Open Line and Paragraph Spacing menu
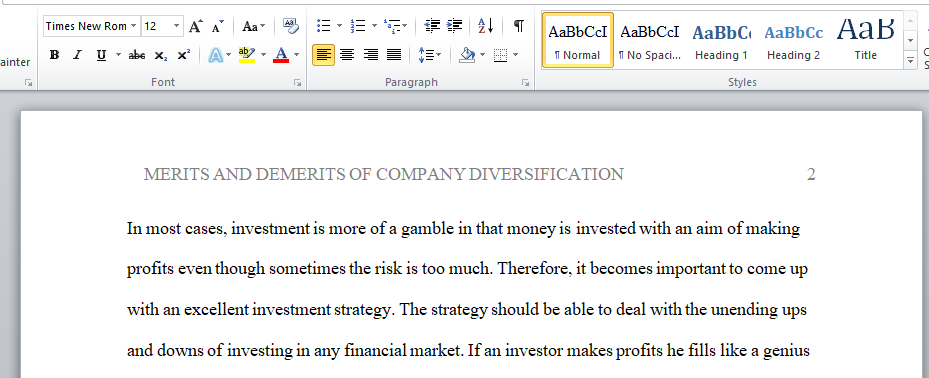Viewport: 929px width, 378px height. [430, 55]
